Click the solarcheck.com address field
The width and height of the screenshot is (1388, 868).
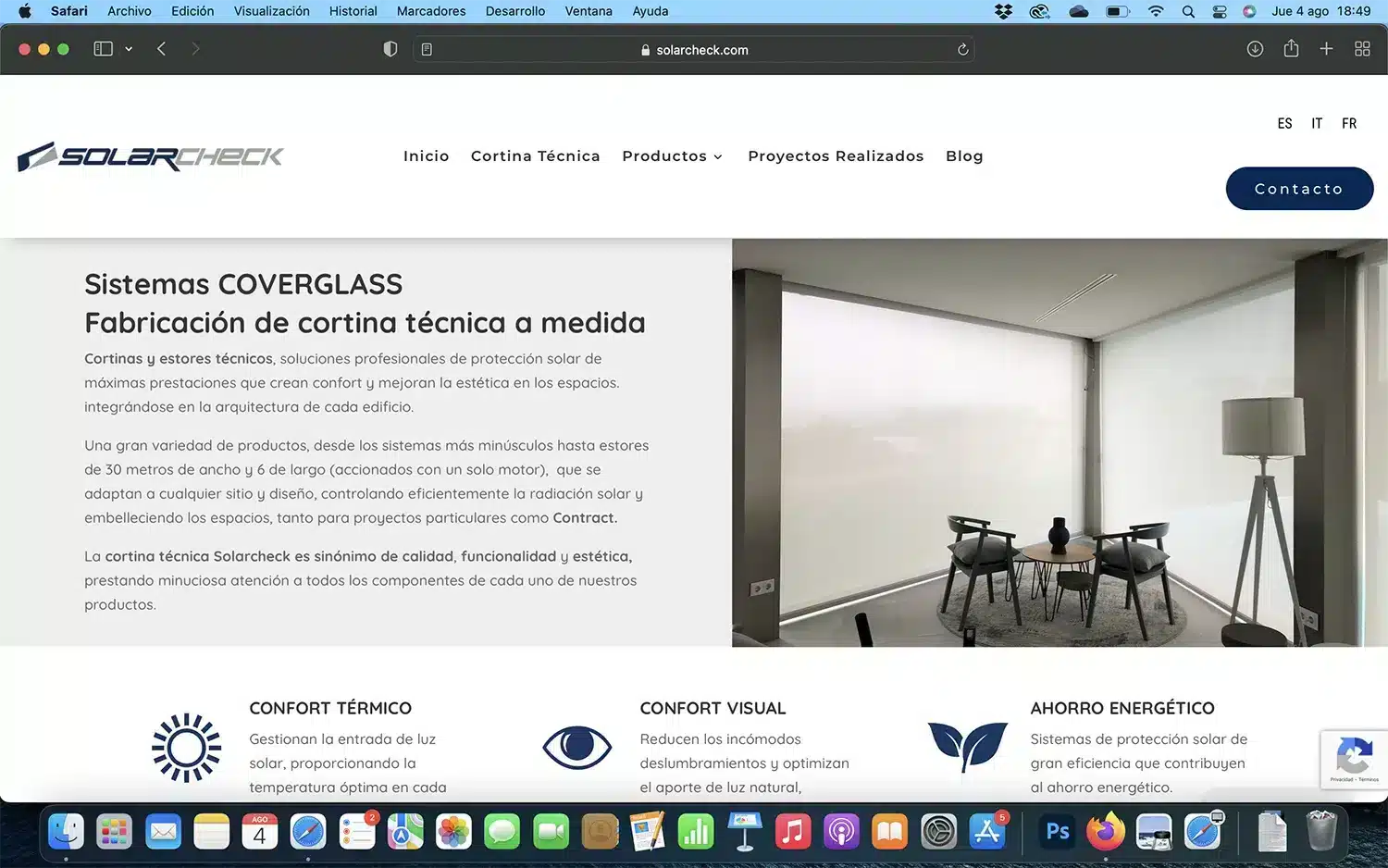tap(701, 50)
